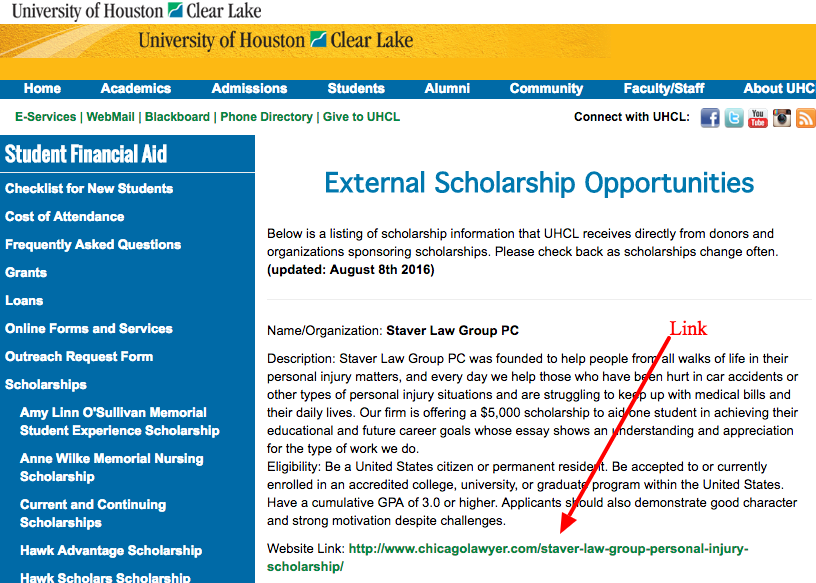Open the Blackboard link
Viewport: 816px width, 583px height.
177,117
